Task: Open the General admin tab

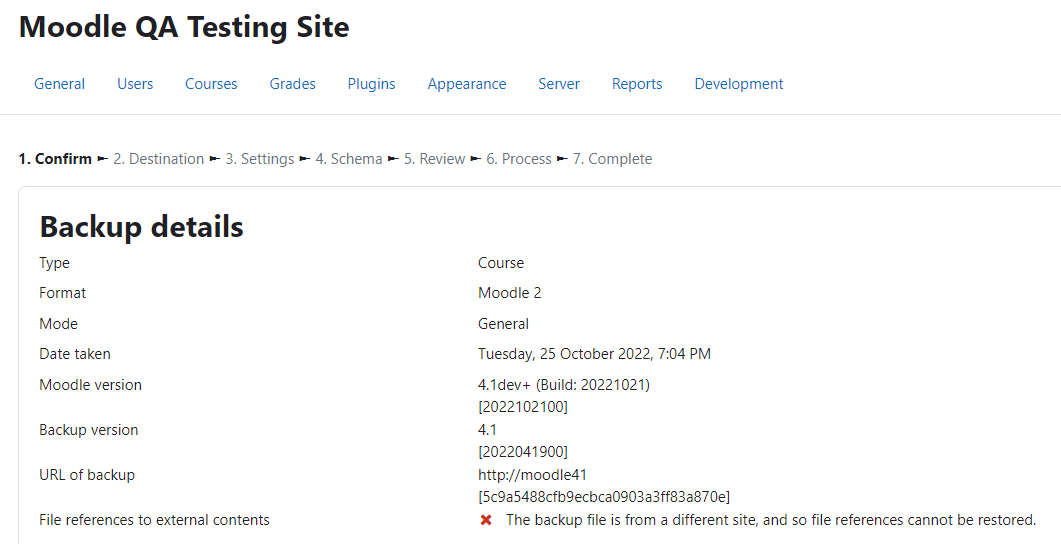Action: (x=60, y=84)
